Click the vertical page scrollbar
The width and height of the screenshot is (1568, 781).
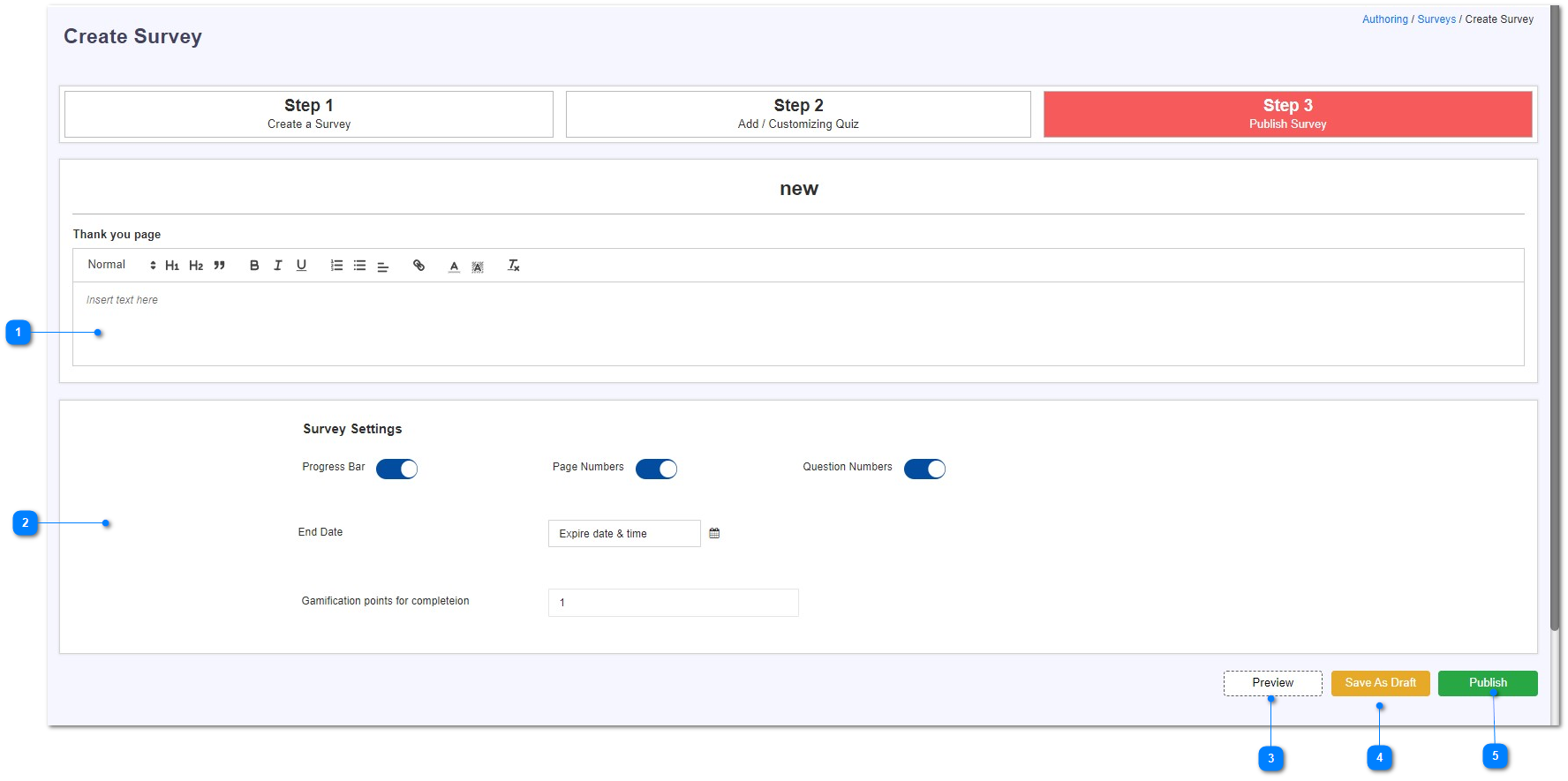pyautogui.click(x=1555, y=318)
